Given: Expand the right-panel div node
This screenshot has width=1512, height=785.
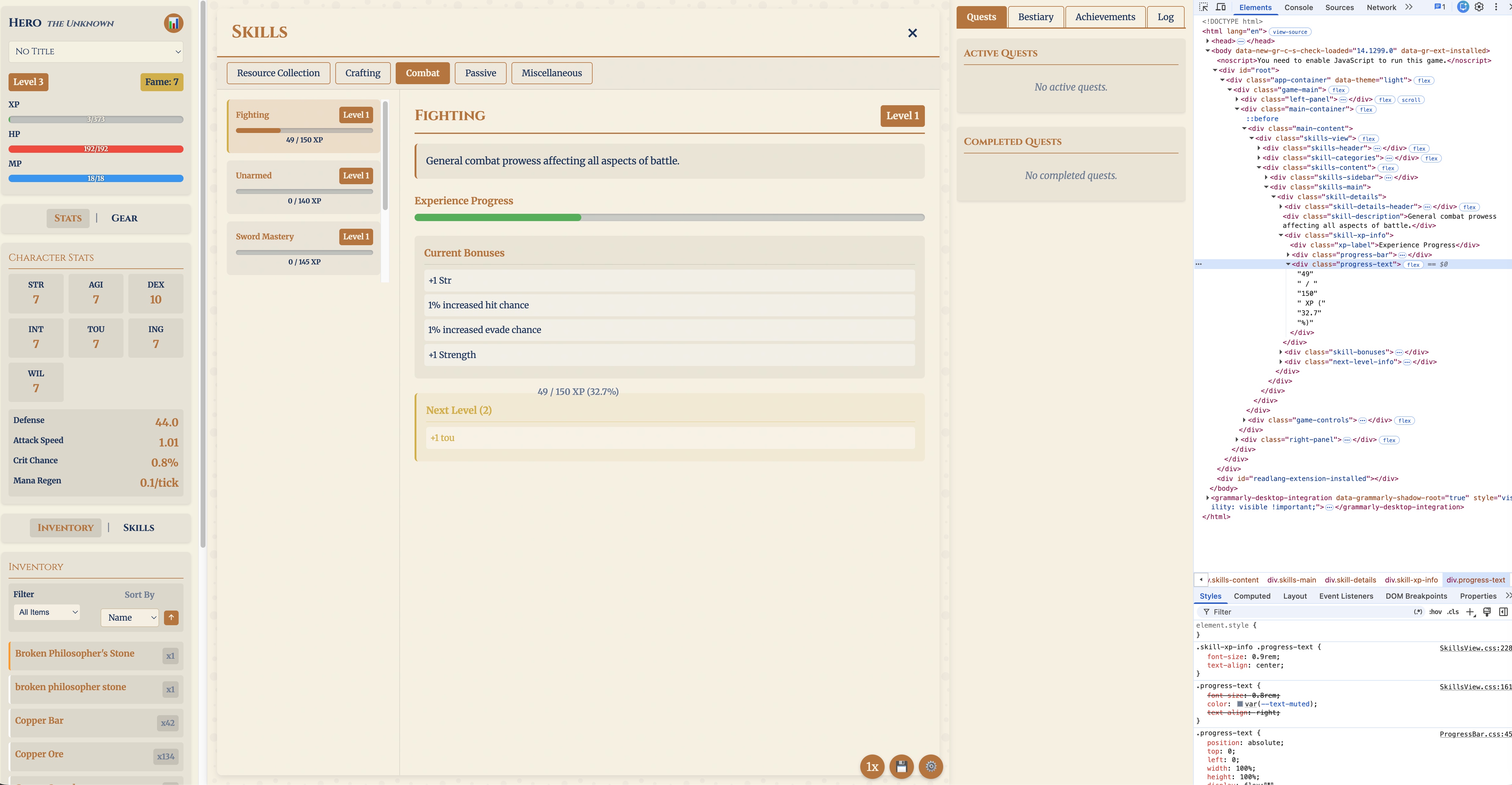Looking at the screenshot, I should click(1237, 440).
